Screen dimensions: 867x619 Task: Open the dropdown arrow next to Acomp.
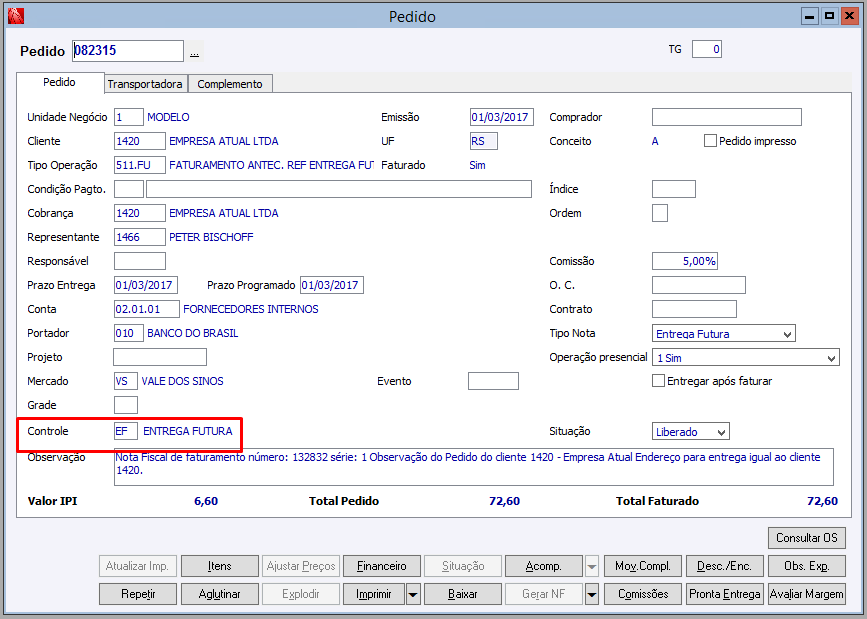coord(592,566)
